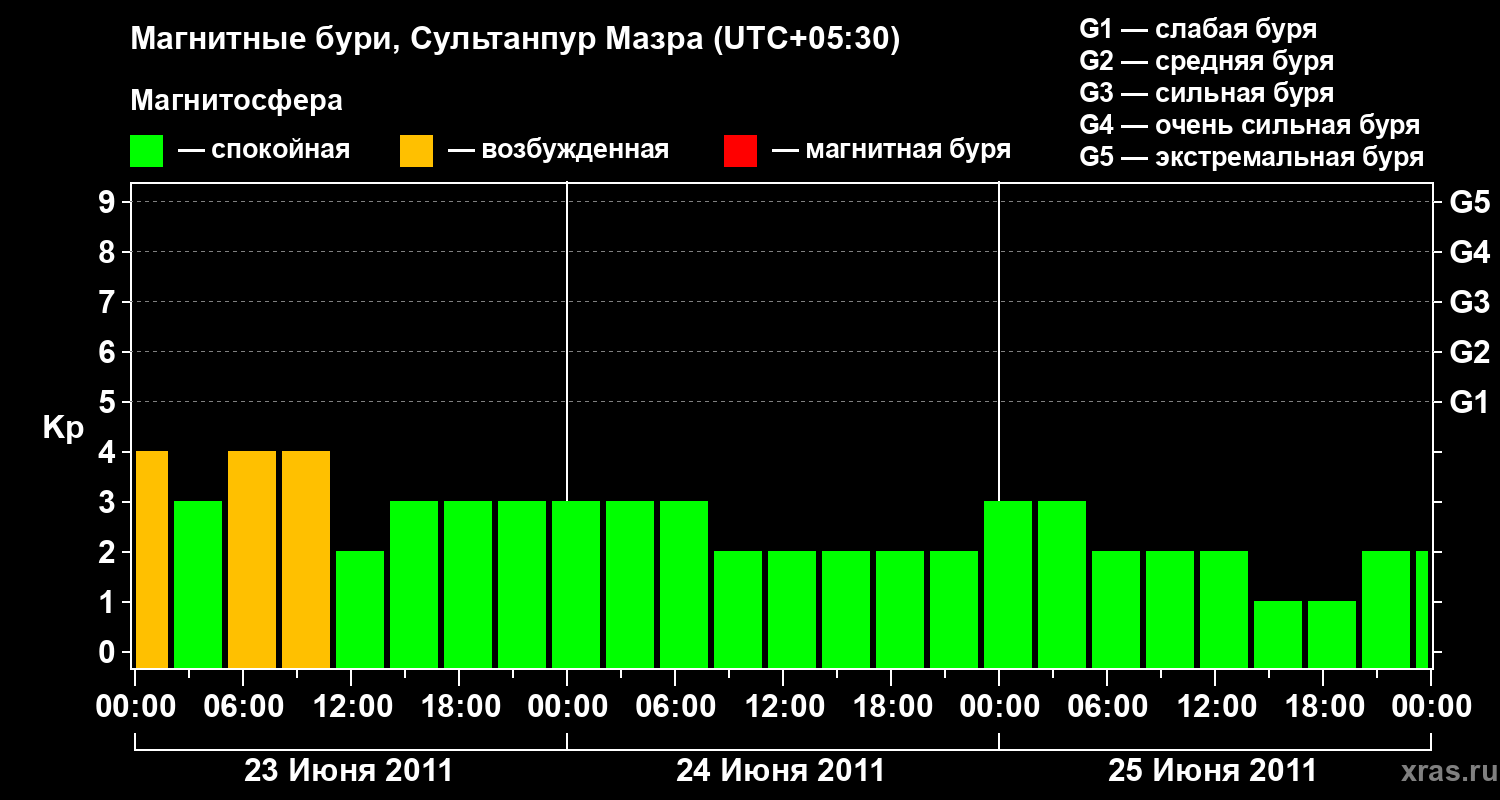1500x800 pixels.
Task: Click the G2 label on the right axis
Action: (1469, 352)
